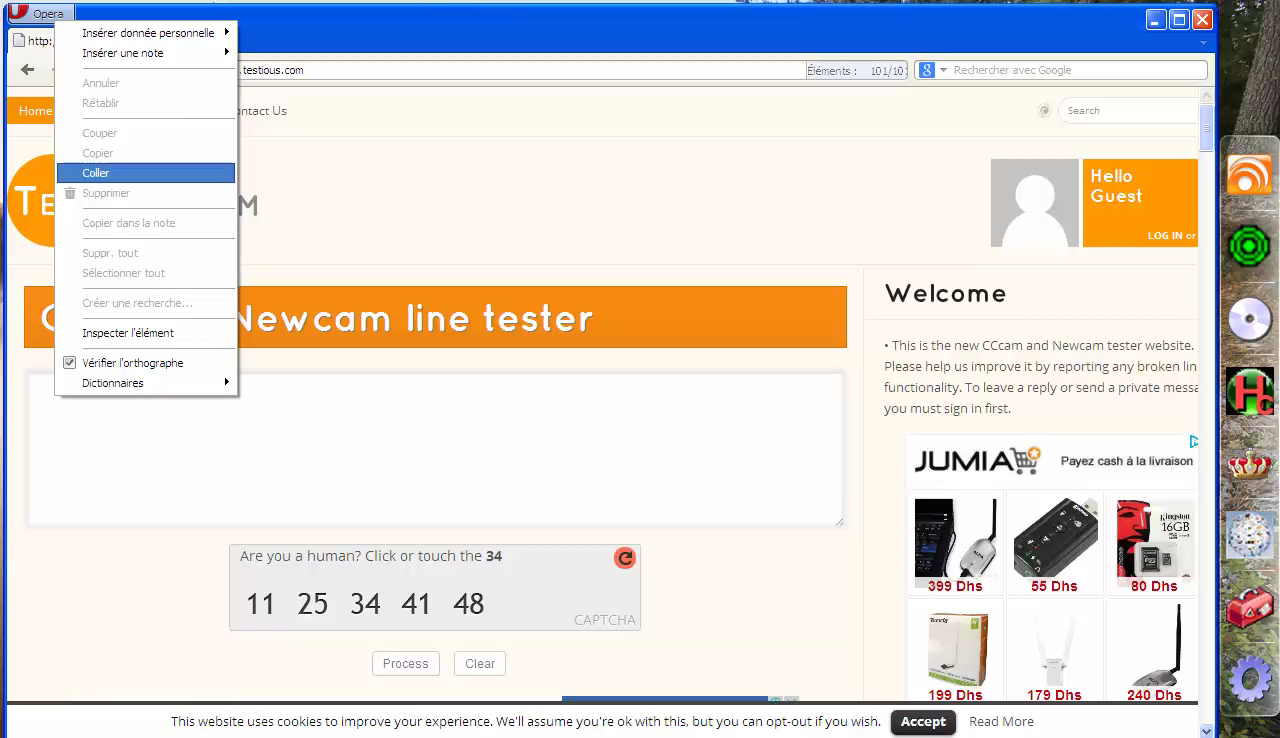This screenshot has height=738, width=1280.
Task: Refresh the CAPTCHA with the red reload icon
Action: (625, 558)
